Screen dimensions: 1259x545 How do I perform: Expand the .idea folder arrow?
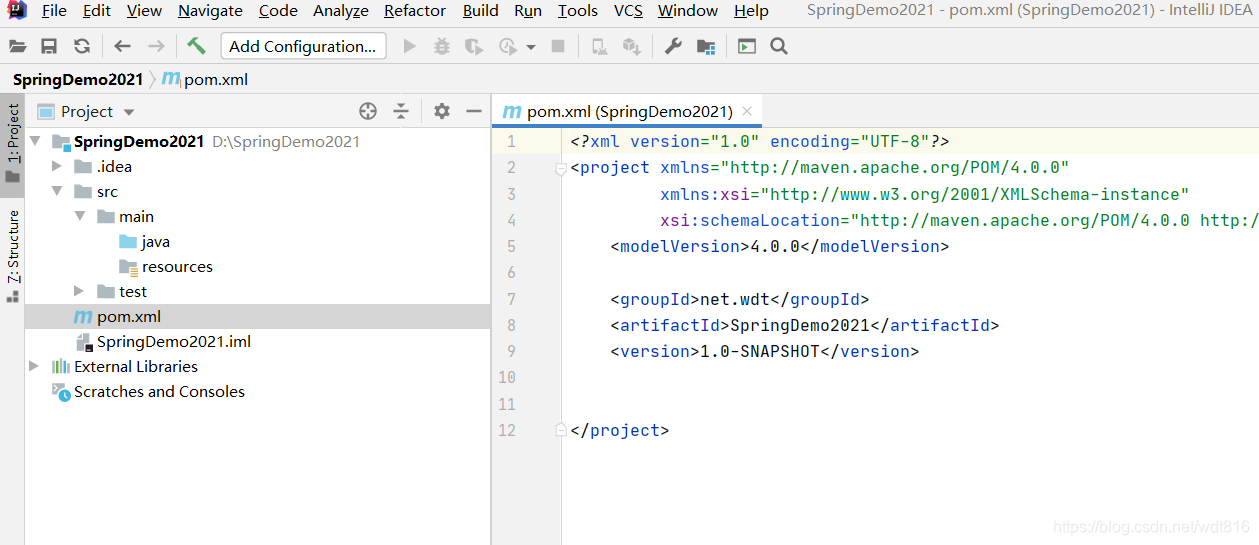(x=57, y=166)
